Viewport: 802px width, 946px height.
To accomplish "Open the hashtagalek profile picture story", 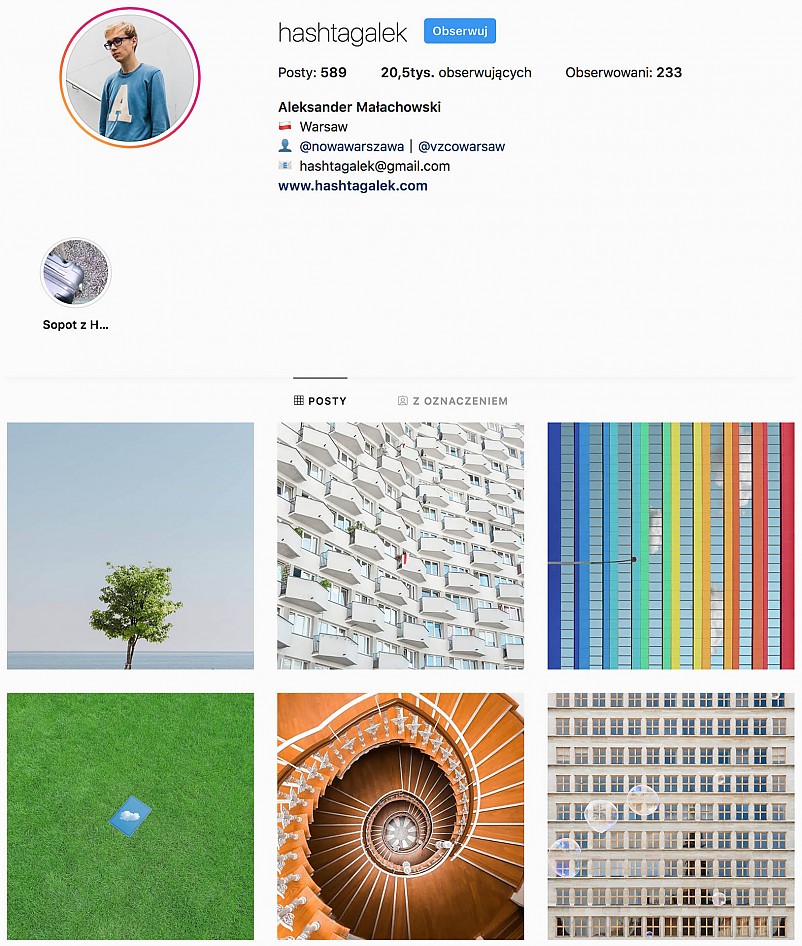I will tap(130, 77).
